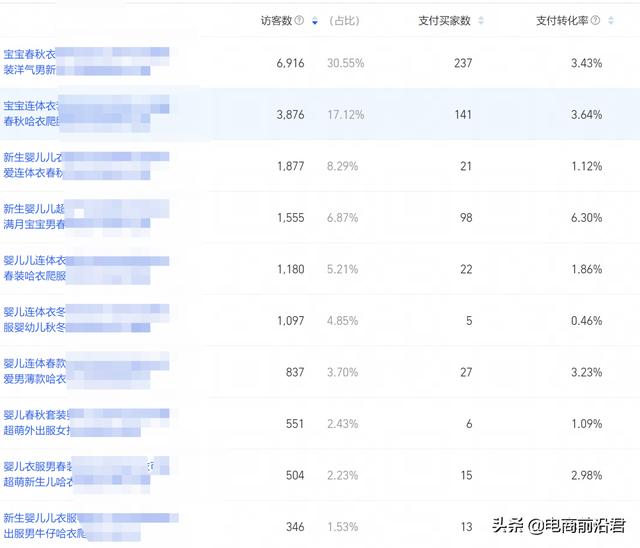
Task: Click the share value 4.85%
Action: [x=342, y=321]
